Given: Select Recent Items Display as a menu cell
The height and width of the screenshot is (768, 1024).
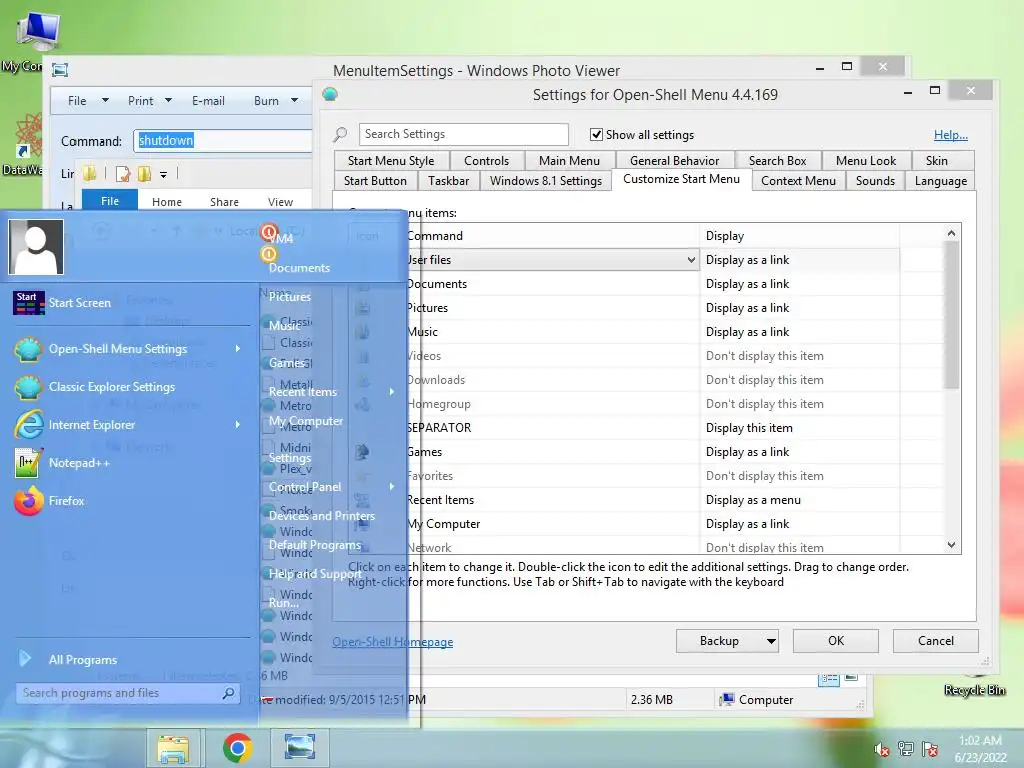Looking at the screenshot, I should [799, 500].
